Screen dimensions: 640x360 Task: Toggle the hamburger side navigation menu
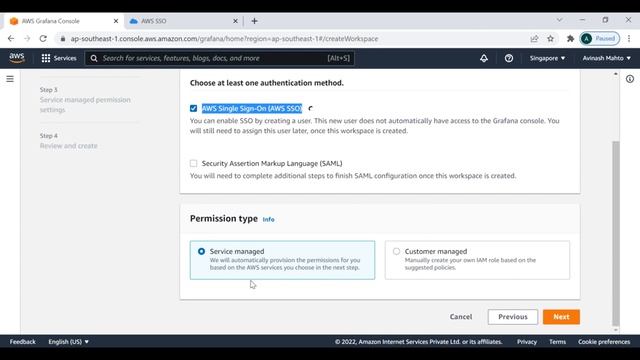point(10,79)
